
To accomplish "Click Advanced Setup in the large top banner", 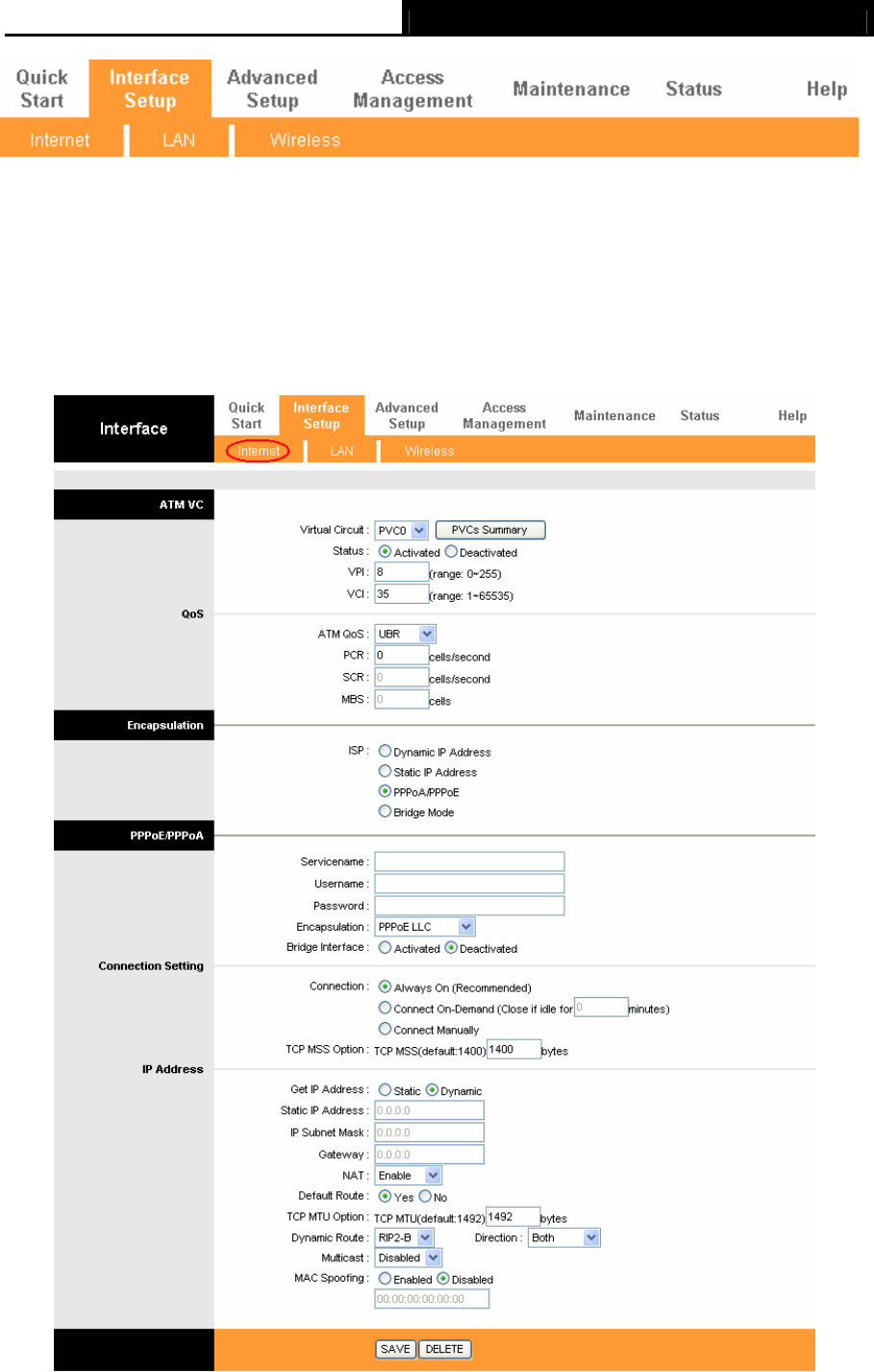I will point(272,89).
